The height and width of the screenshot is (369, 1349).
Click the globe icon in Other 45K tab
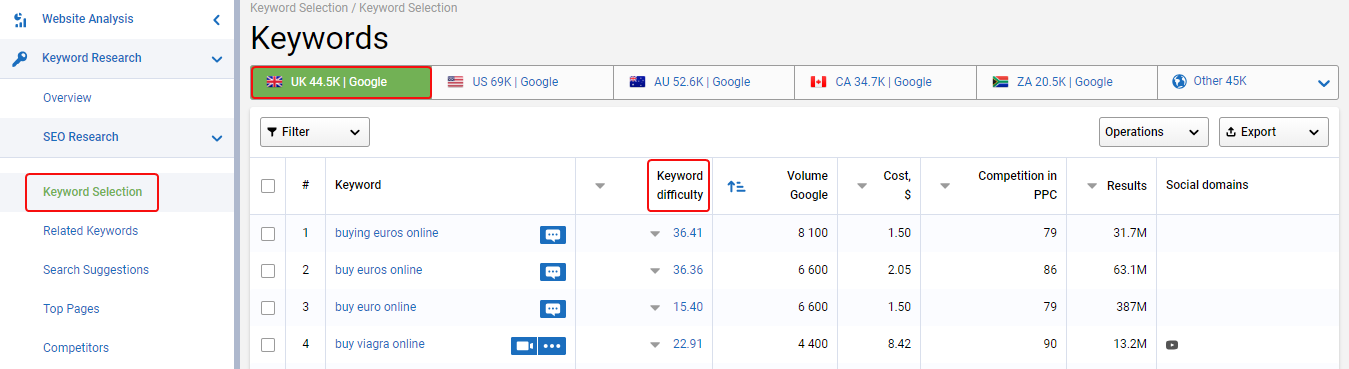[x=1179, y=82]
